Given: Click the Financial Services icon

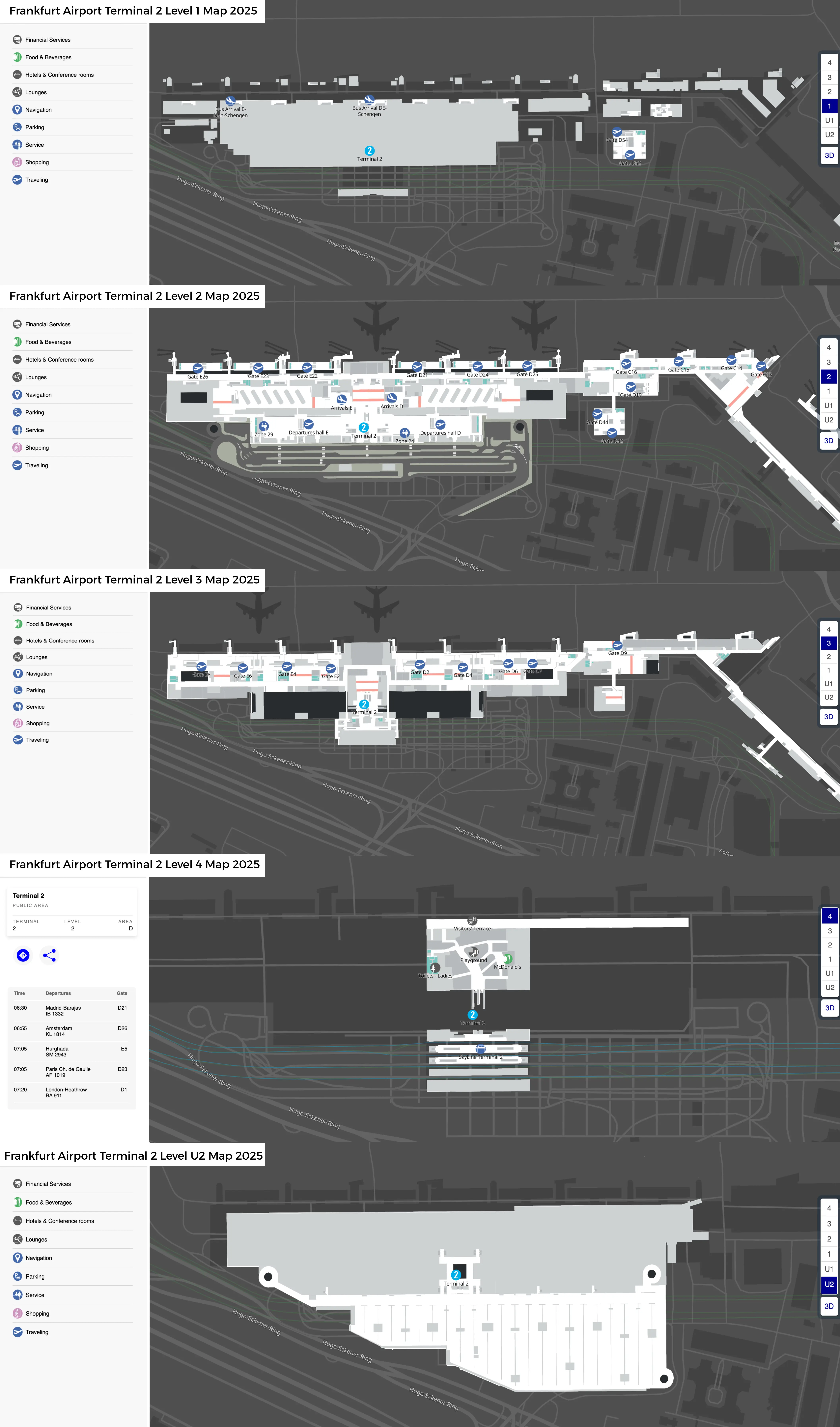Looking at the screenshot, I should [x=17, y=40].
